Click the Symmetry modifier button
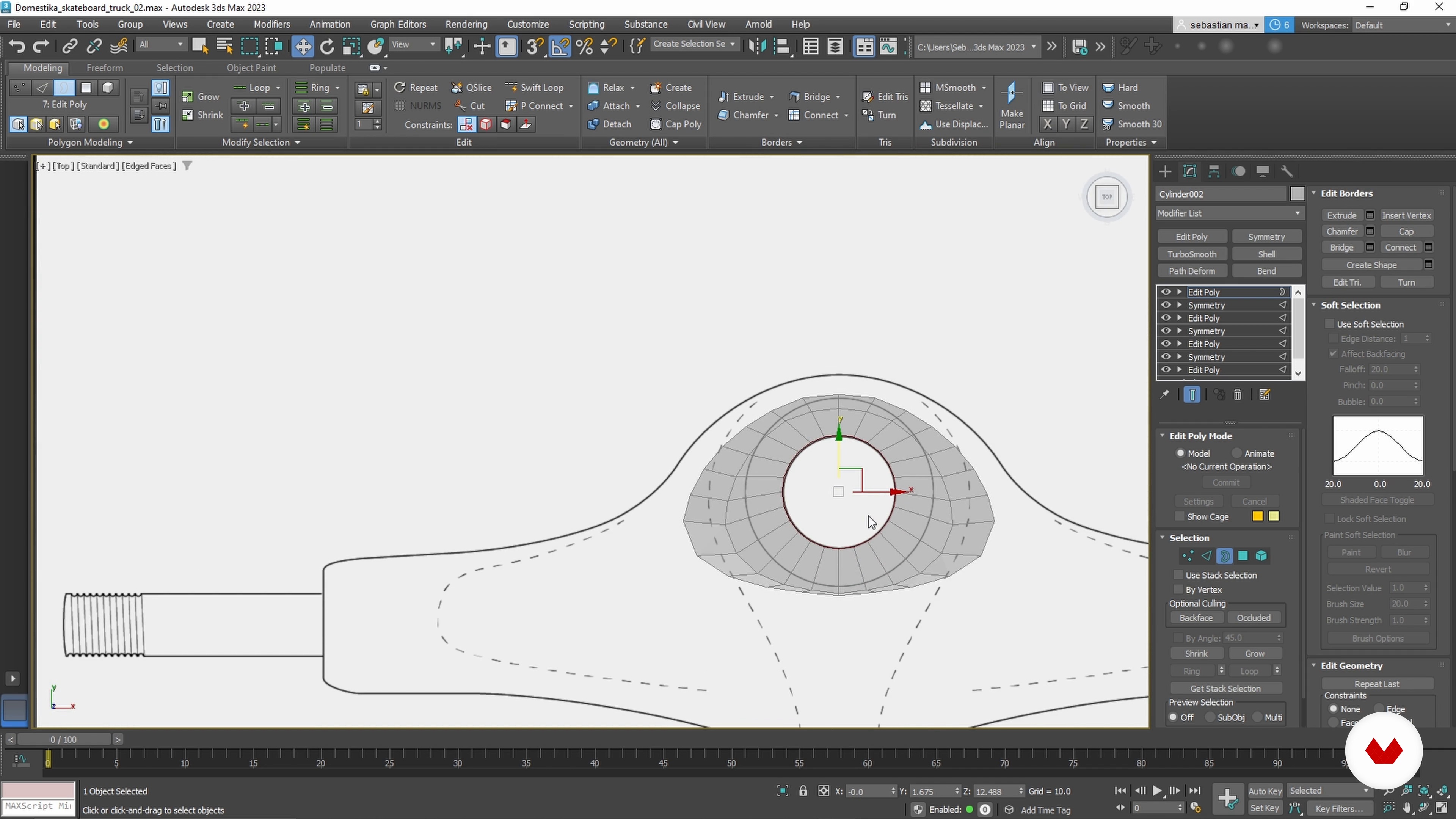Image resolution: width=1456 pixels, height=819 pixels. [x=1266, y=237]
